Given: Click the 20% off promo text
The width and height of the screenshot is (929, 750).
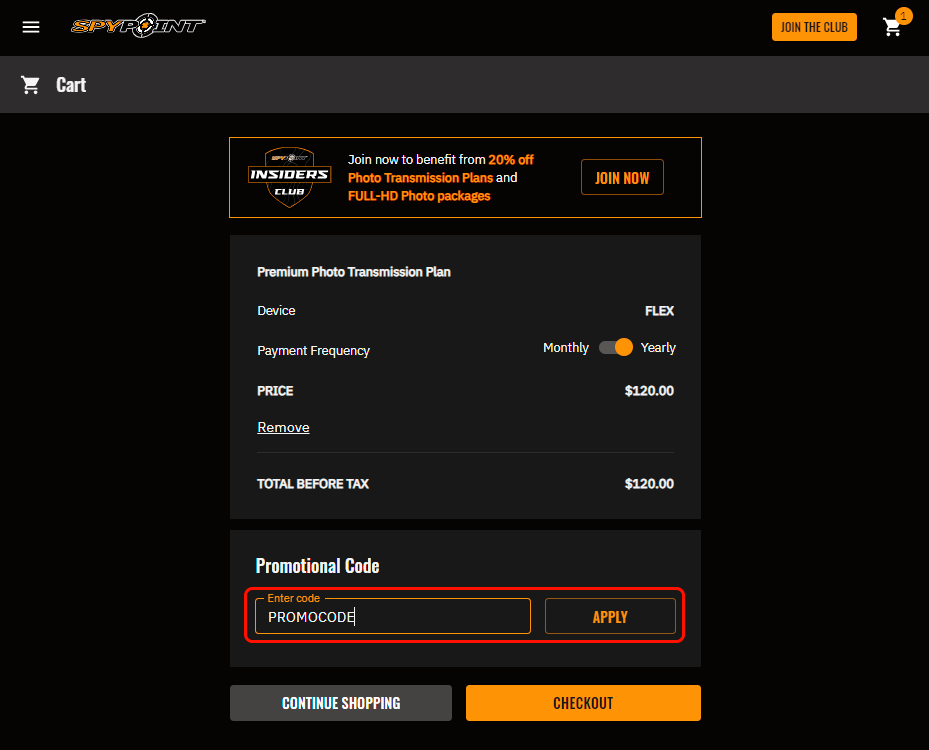Looking at the screenshot, I should 511,160.
